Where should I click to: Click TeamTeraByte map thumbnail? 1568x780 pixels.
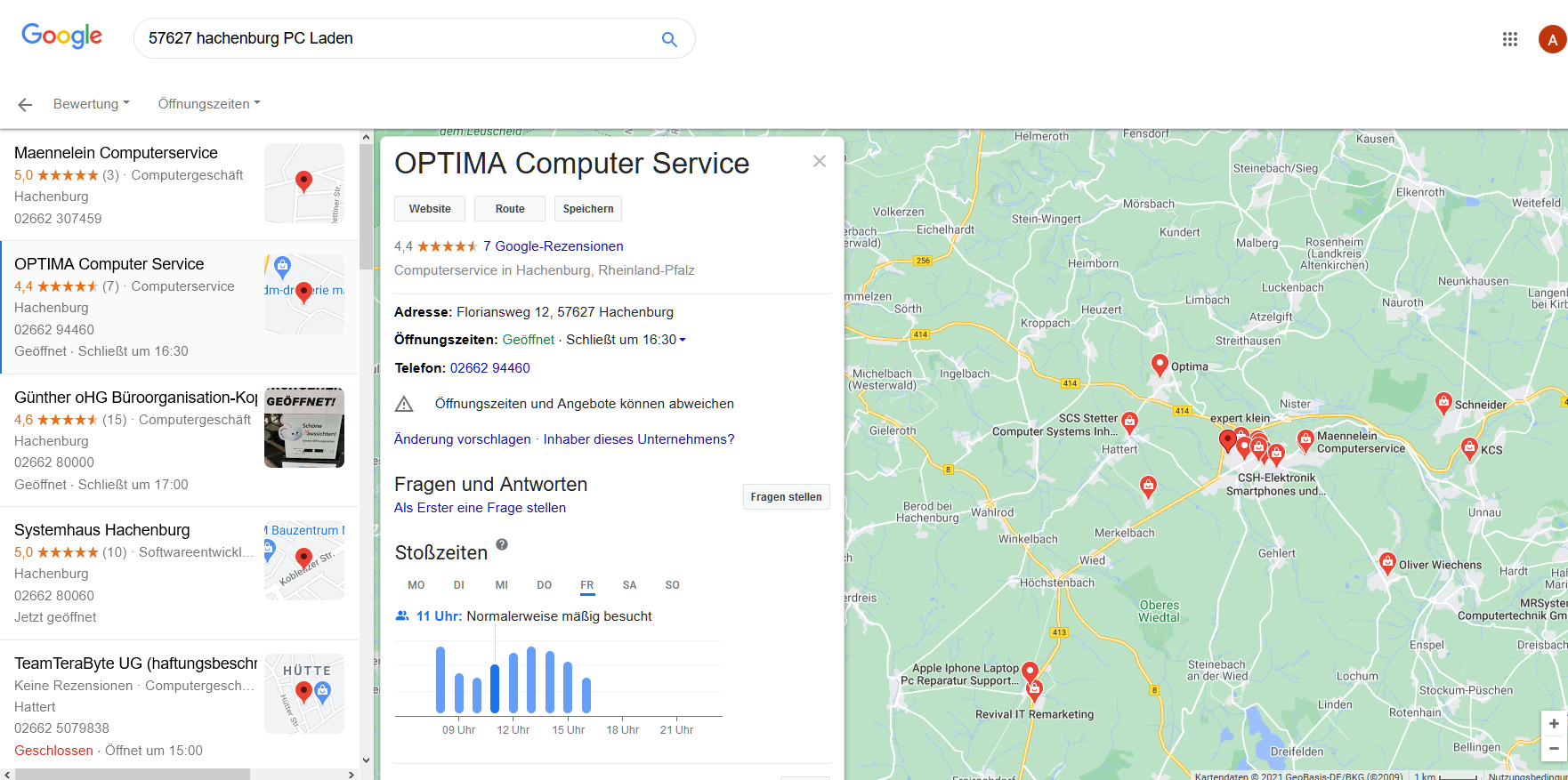coord(304,694)
